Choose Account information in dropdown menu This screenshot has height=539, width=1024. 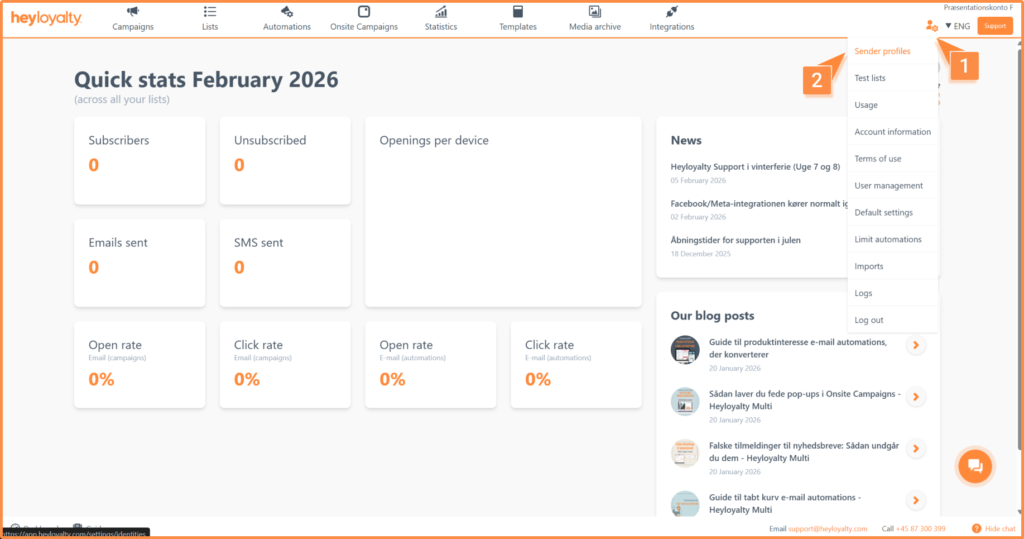(x=892, y=132)
